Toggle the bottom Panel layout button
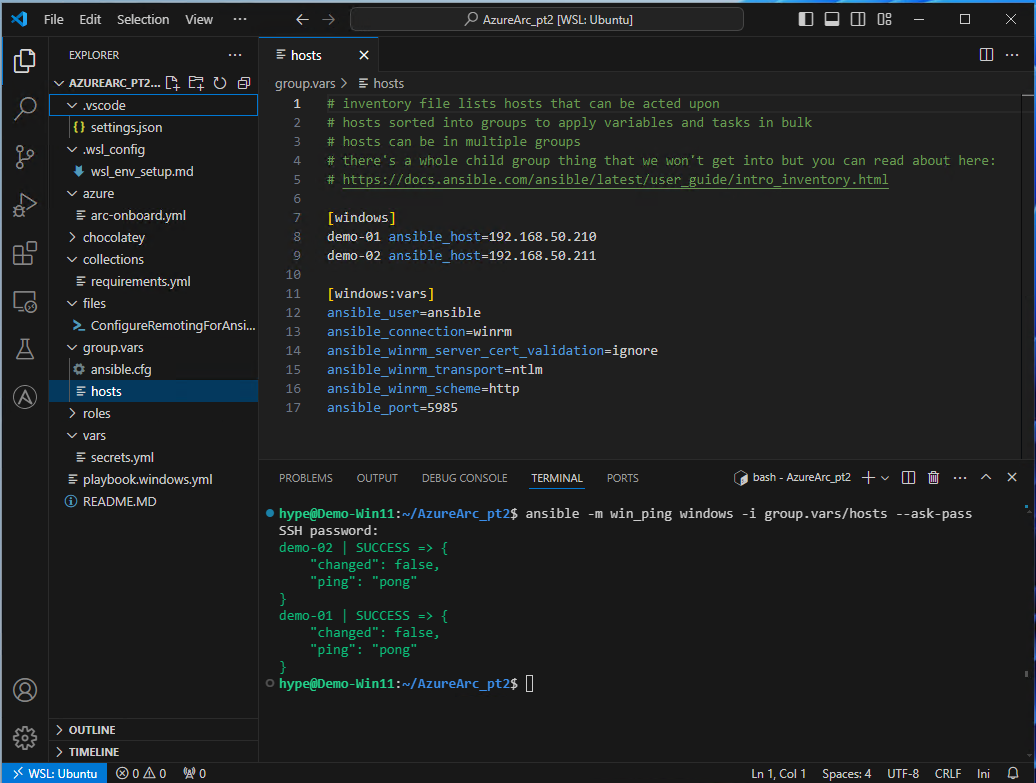Image resolution: width=1036 pixels, height=783 pixels. point(831,19)
